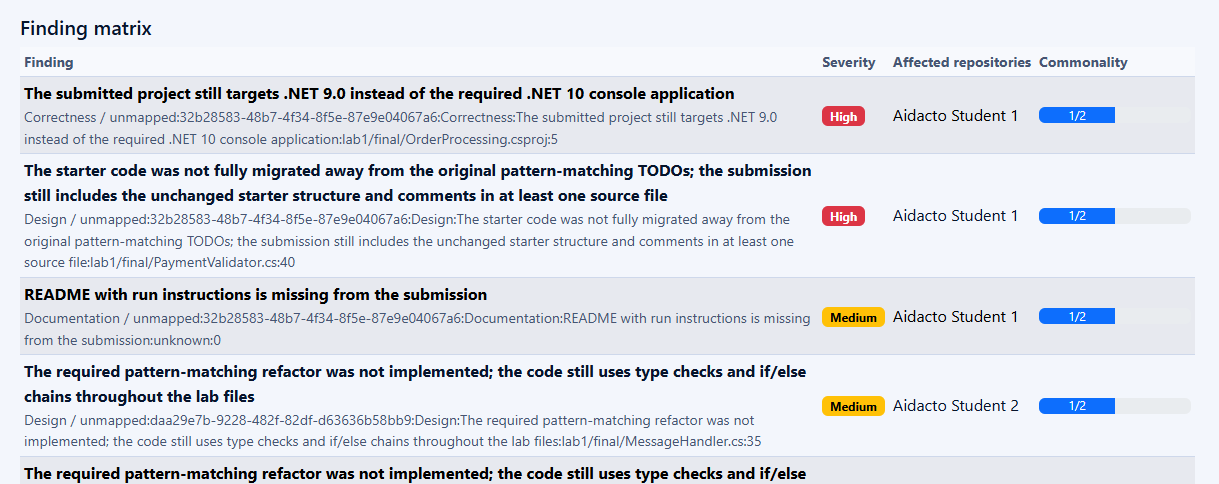Open the .NET 9.0 target finding title
1219x484 pixels.
(x=379, y=94)
